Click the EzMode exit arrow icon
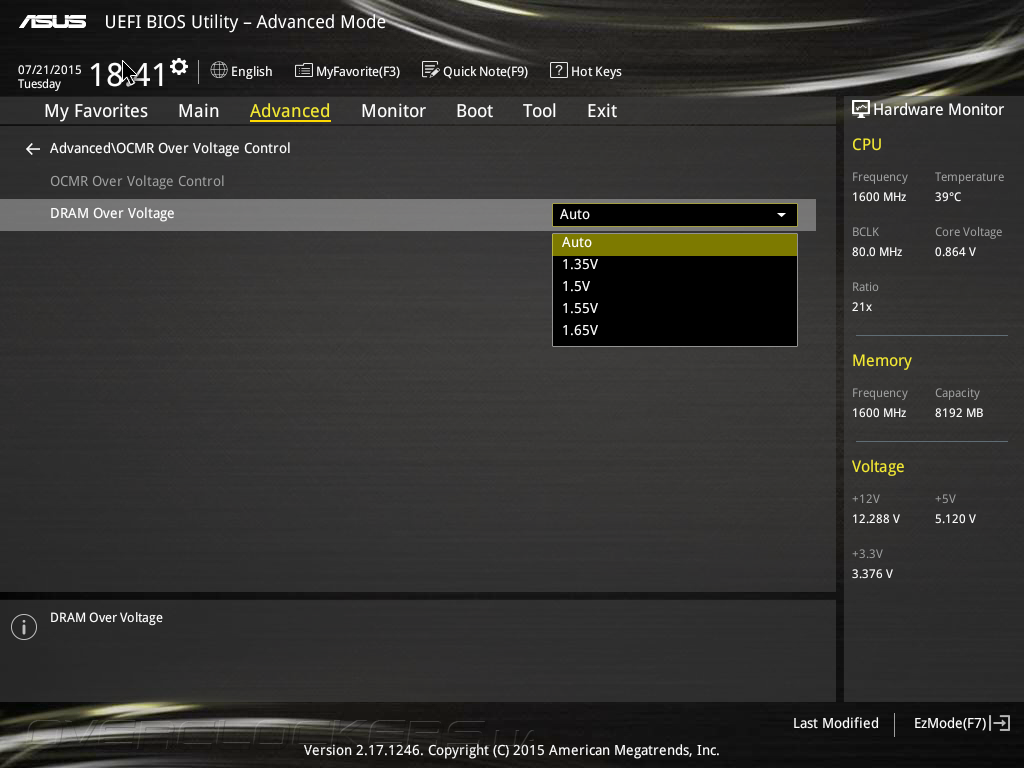The height and width of the screenshot is (768, 1024). click(1000, 723)
